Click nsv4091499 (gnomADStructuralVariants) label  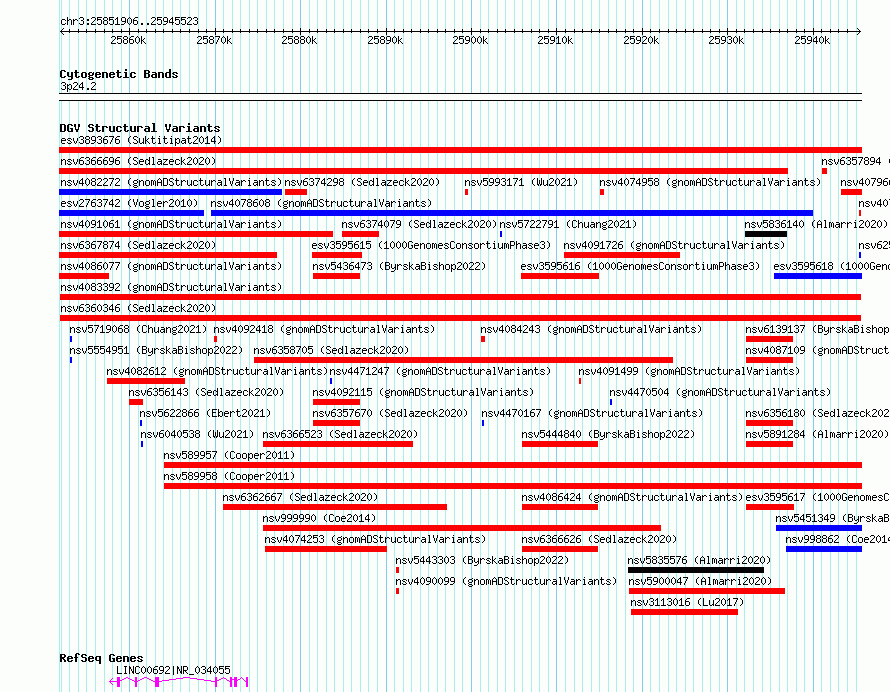(x=689, y=371)
